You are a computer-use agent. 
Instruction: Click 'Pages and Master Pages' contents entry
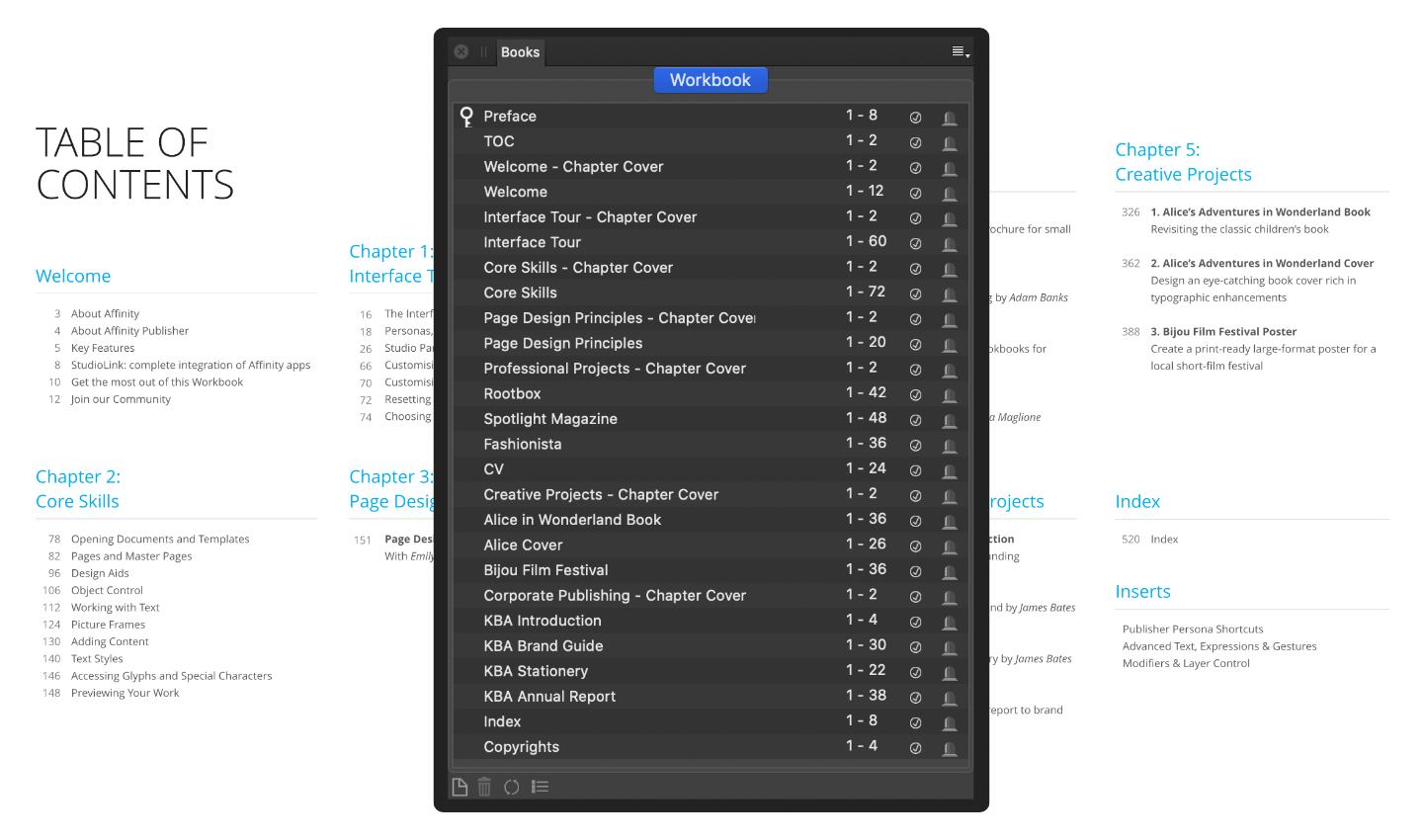(131, 556)
